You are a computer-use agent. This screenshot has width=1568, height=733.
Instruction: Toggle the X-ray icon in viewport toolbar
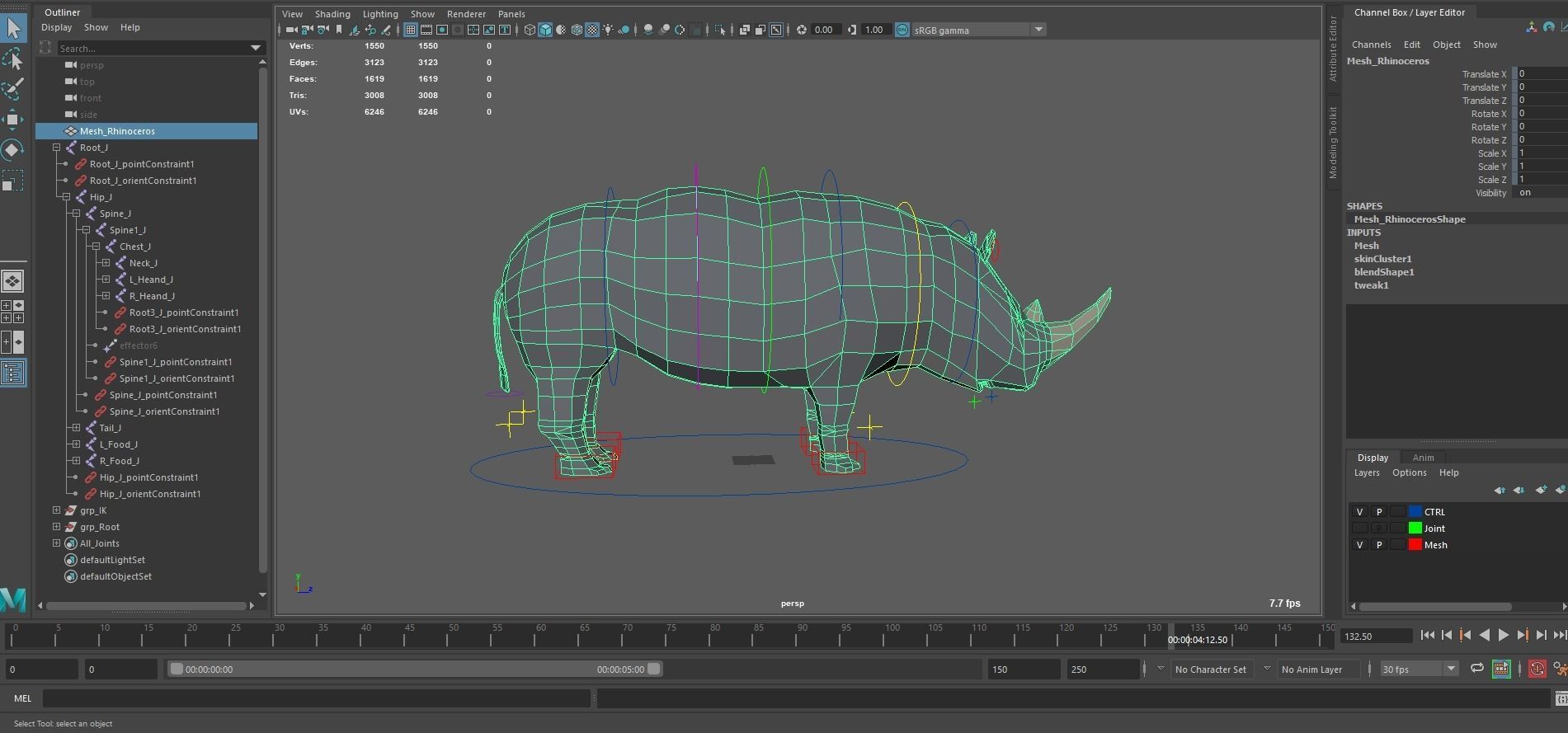(744, 30)
